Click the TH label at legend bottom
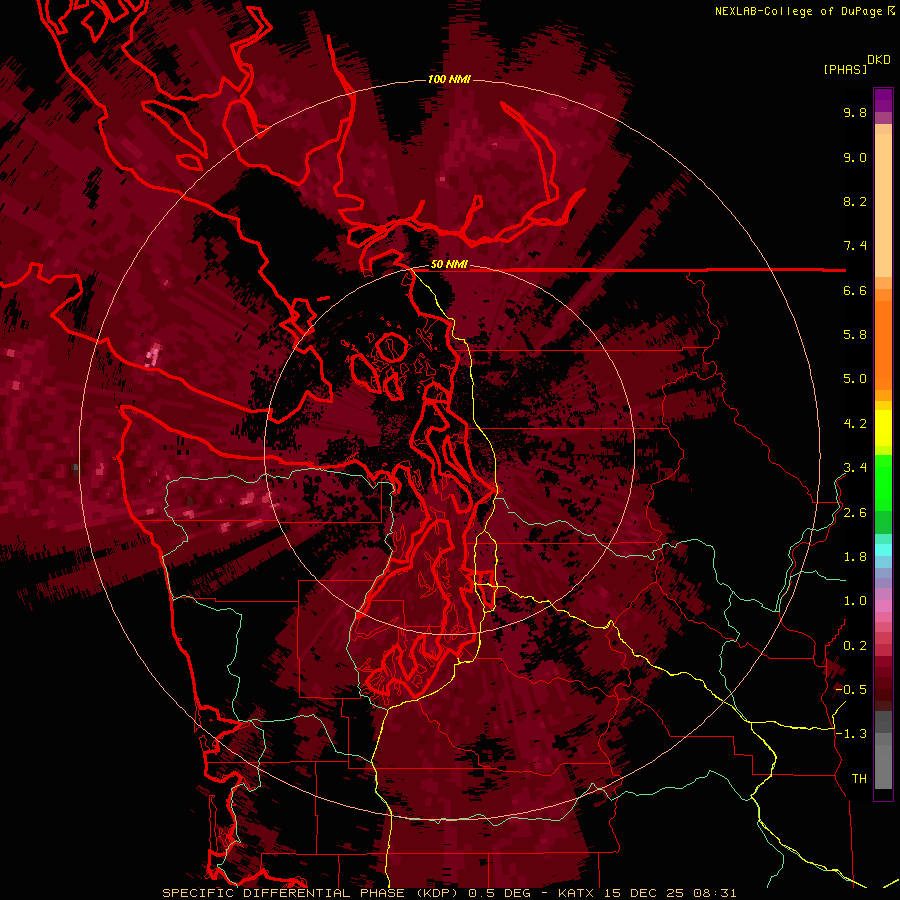 [x=859, y=779]
